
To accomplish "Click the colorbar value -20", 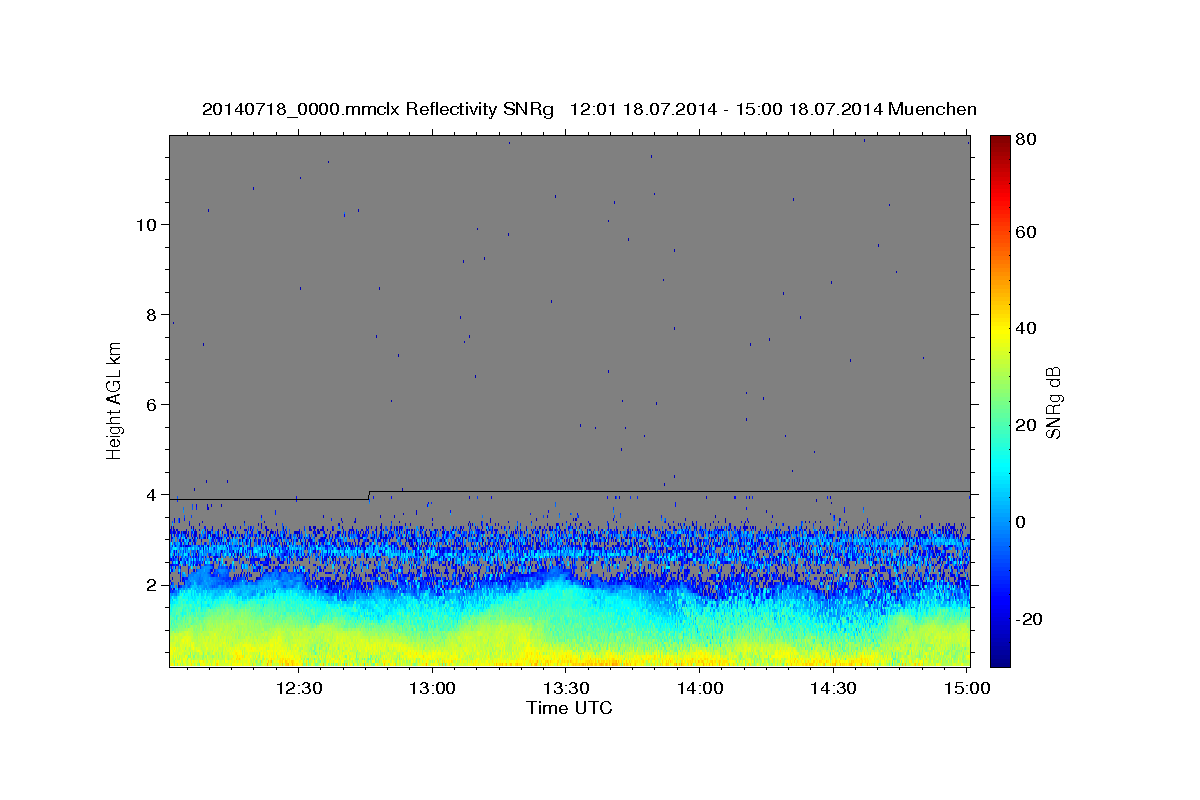I will [x=1031, y=619].
